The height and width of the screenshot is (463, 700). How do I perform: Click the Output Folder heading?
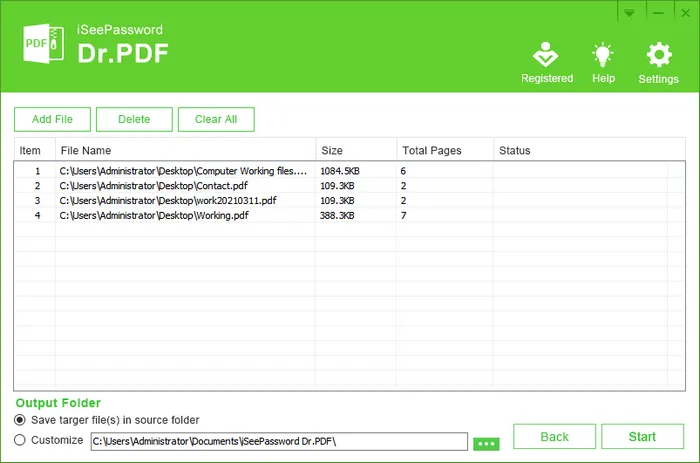point(58,403)
